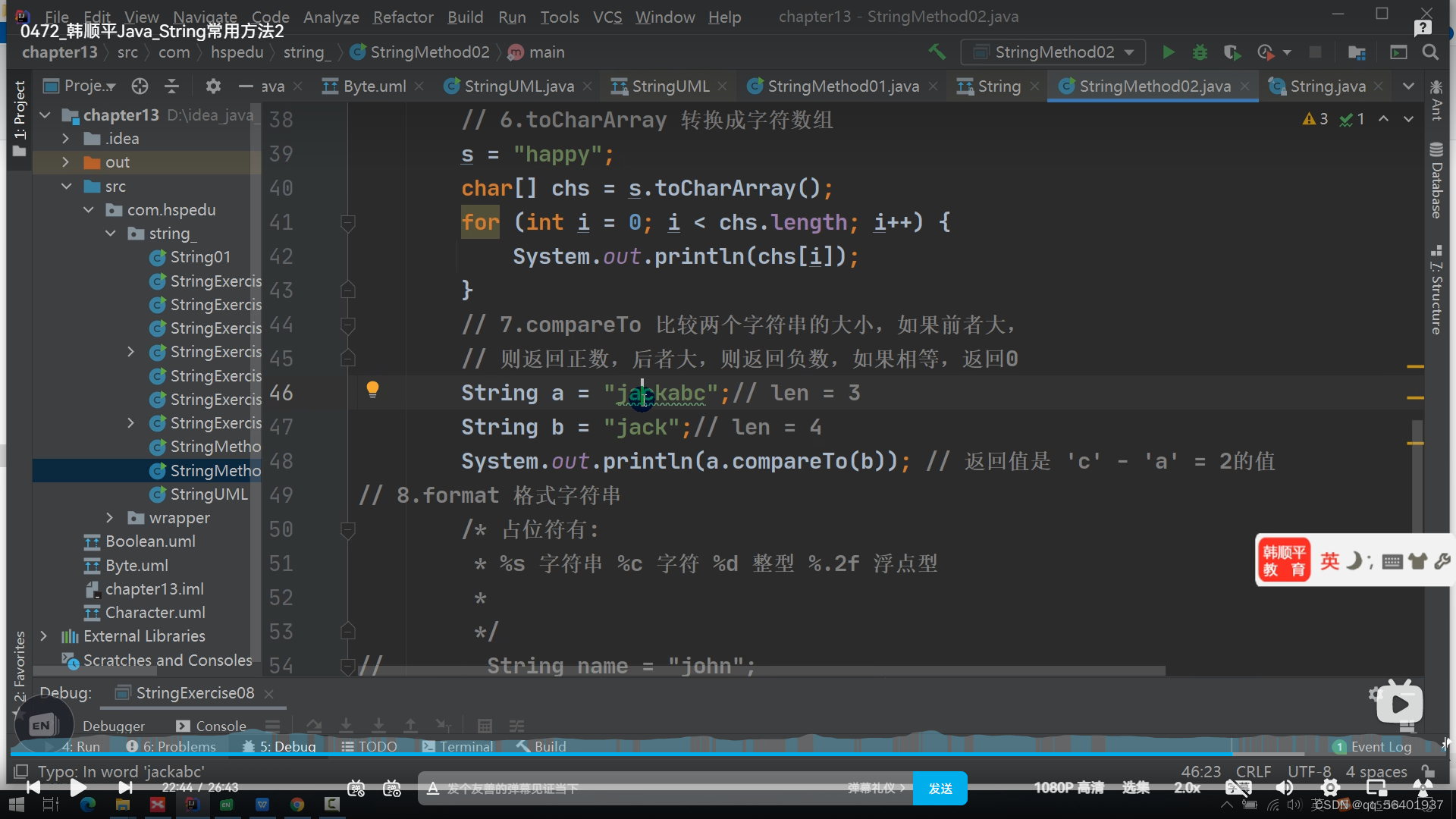Select the Character.uml file in tree
This screenshot has height=819, width=1456.
point(155,613)
